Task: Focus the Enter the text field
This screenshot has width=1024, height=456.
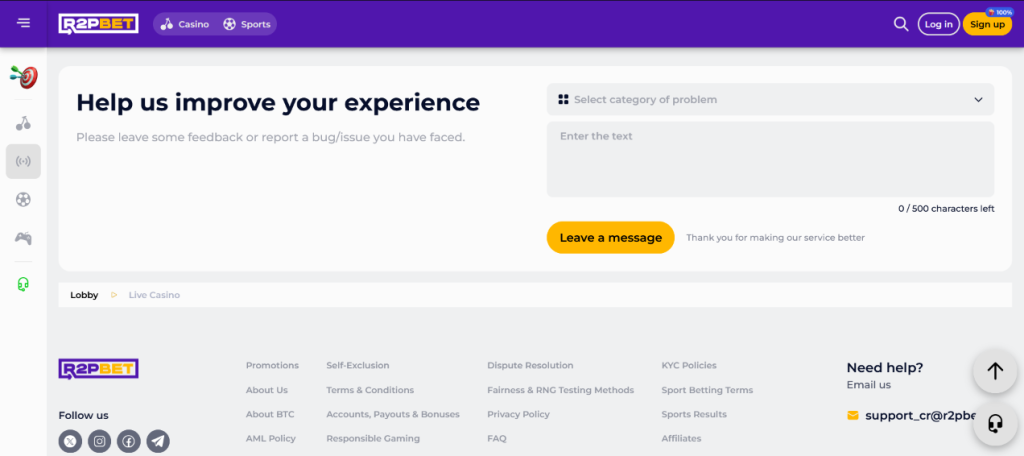Action: tap(770, 159)
